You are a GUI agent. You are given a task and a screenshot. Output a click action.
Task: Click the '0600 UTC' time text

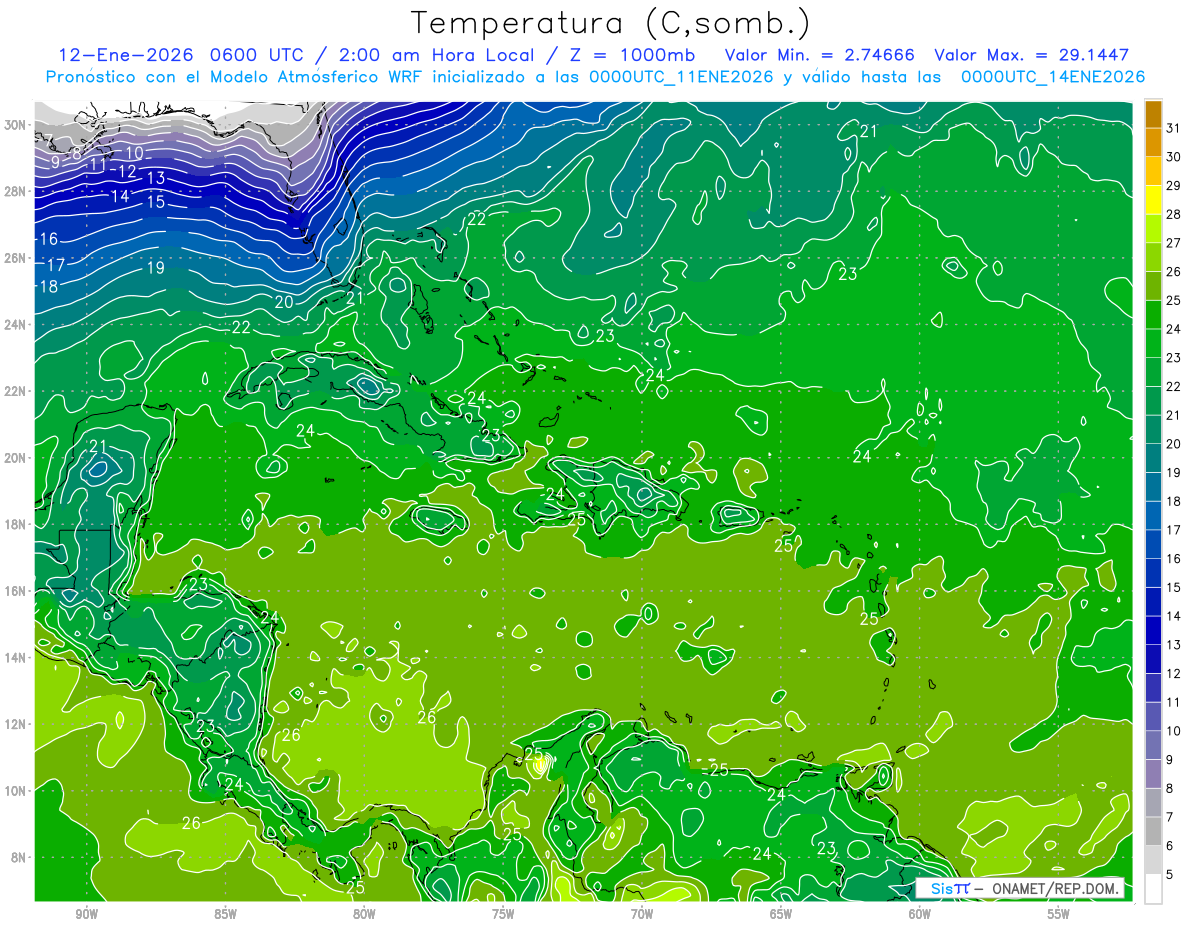(x=258, y=55)
